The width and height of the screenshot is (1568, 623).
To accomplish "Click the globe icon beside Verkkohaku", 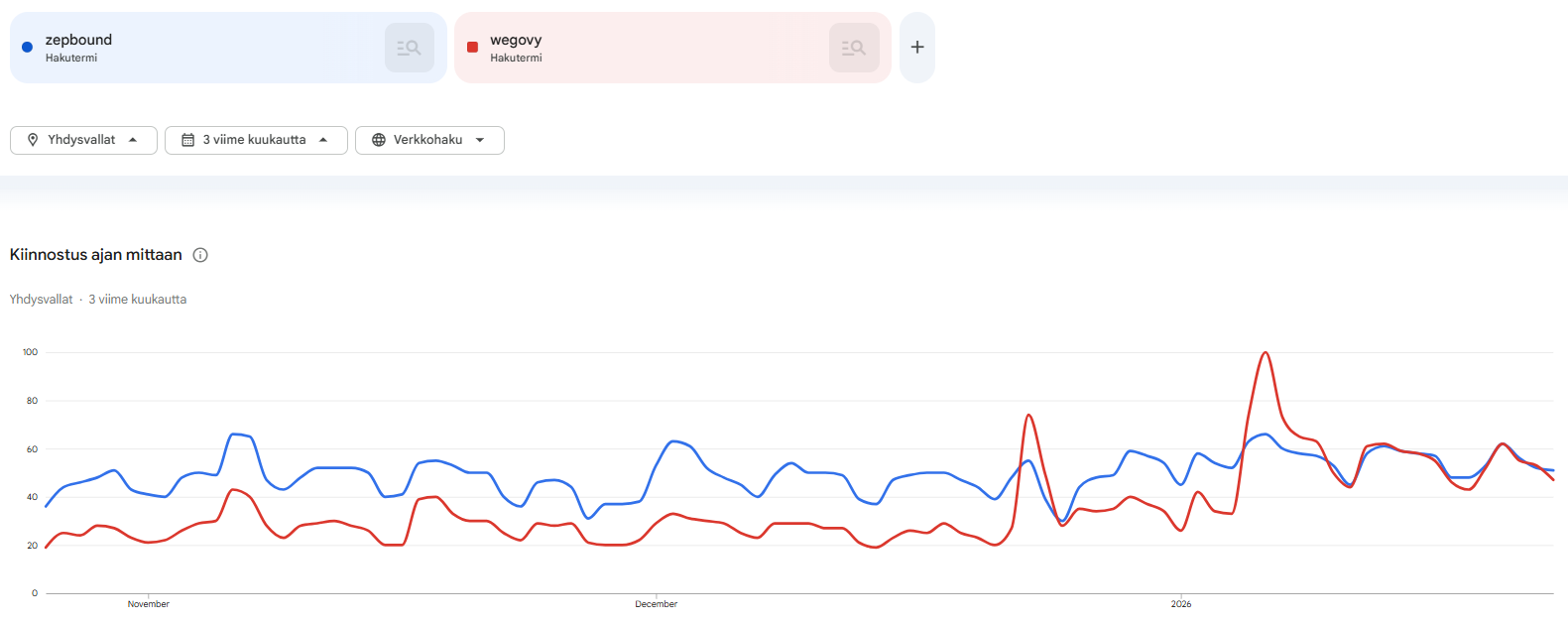I will (x=379, y=140).
